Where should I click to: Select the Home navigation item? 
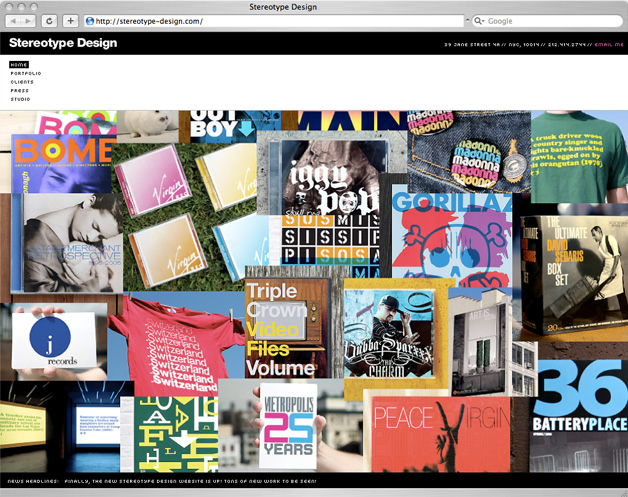coord(19,65)
